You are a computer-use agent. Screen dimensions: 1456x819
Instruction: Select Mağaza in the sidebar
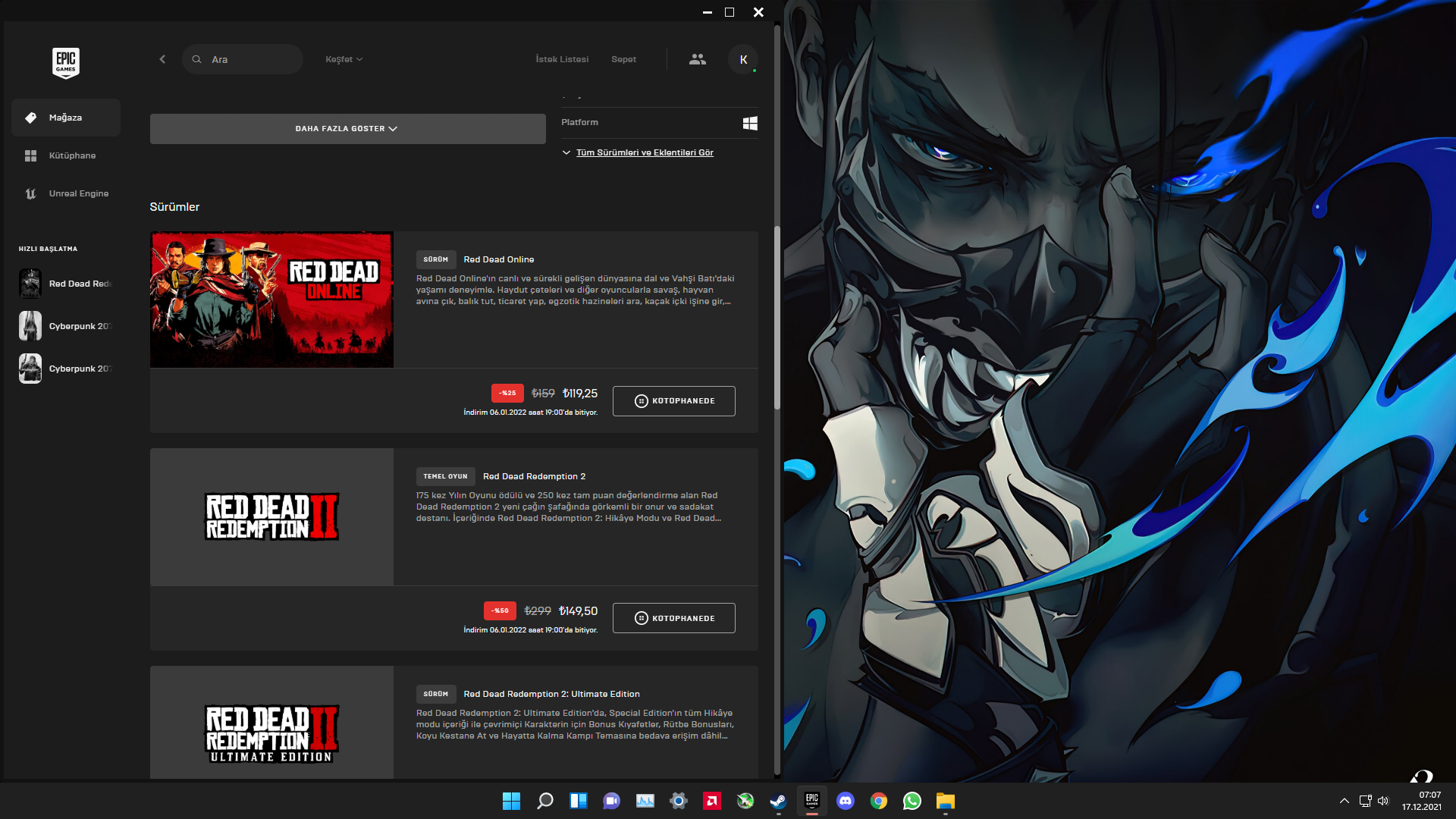[65, 118]
